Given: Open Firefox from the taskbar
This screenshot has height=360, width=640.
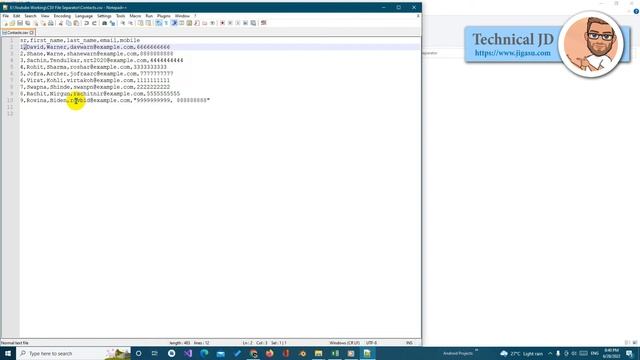Looking at the screenshot, I should (269, 353).
